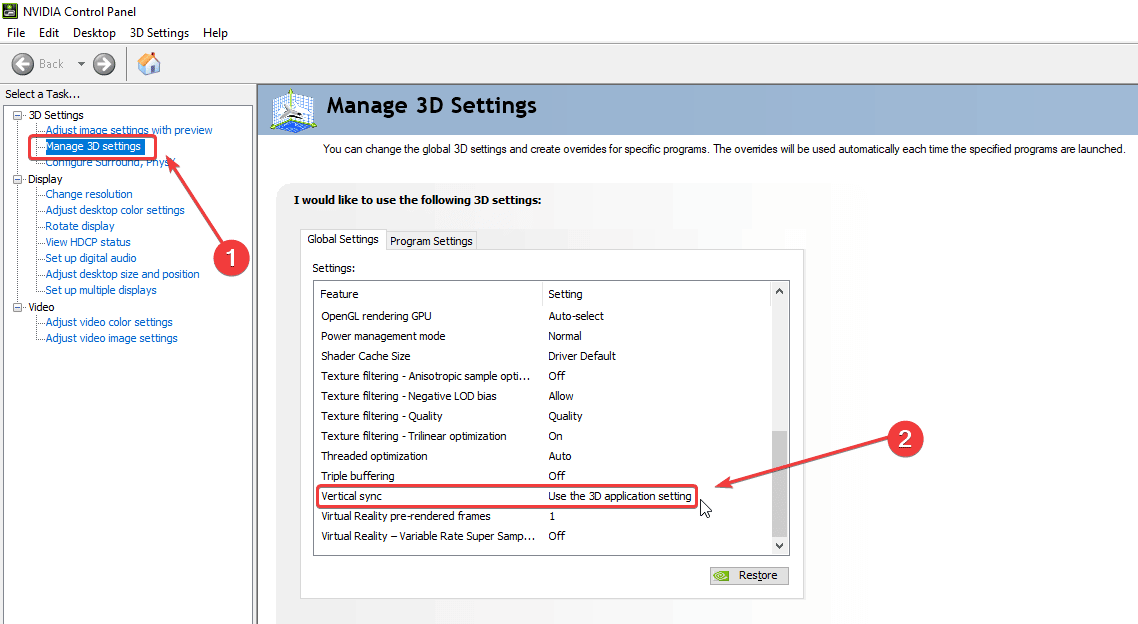Select Texture filtering Anisotropic sample row
Screen dimensions: 1138x624
tap(543, 376)
